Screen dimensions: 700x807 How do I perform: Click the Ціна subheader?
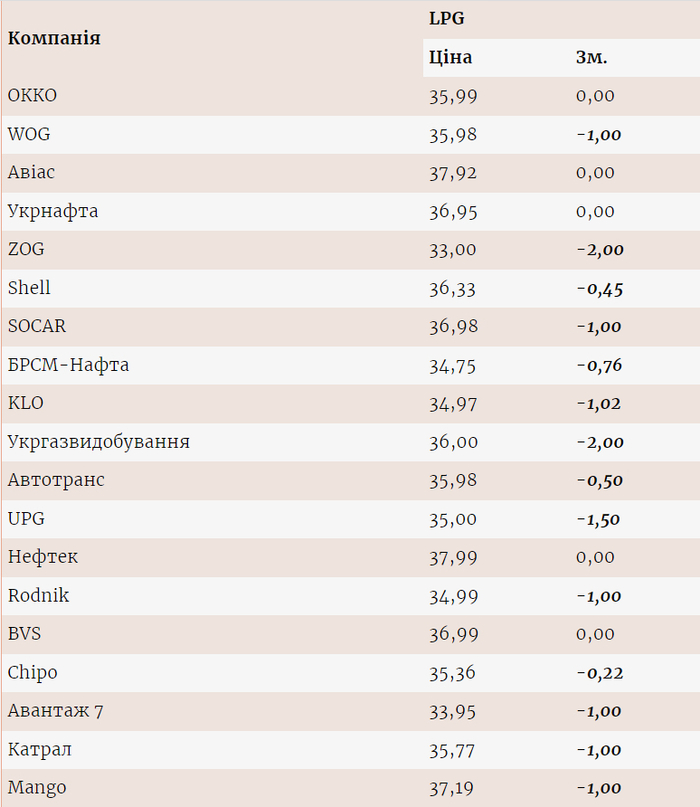click(x=450, y=58)
